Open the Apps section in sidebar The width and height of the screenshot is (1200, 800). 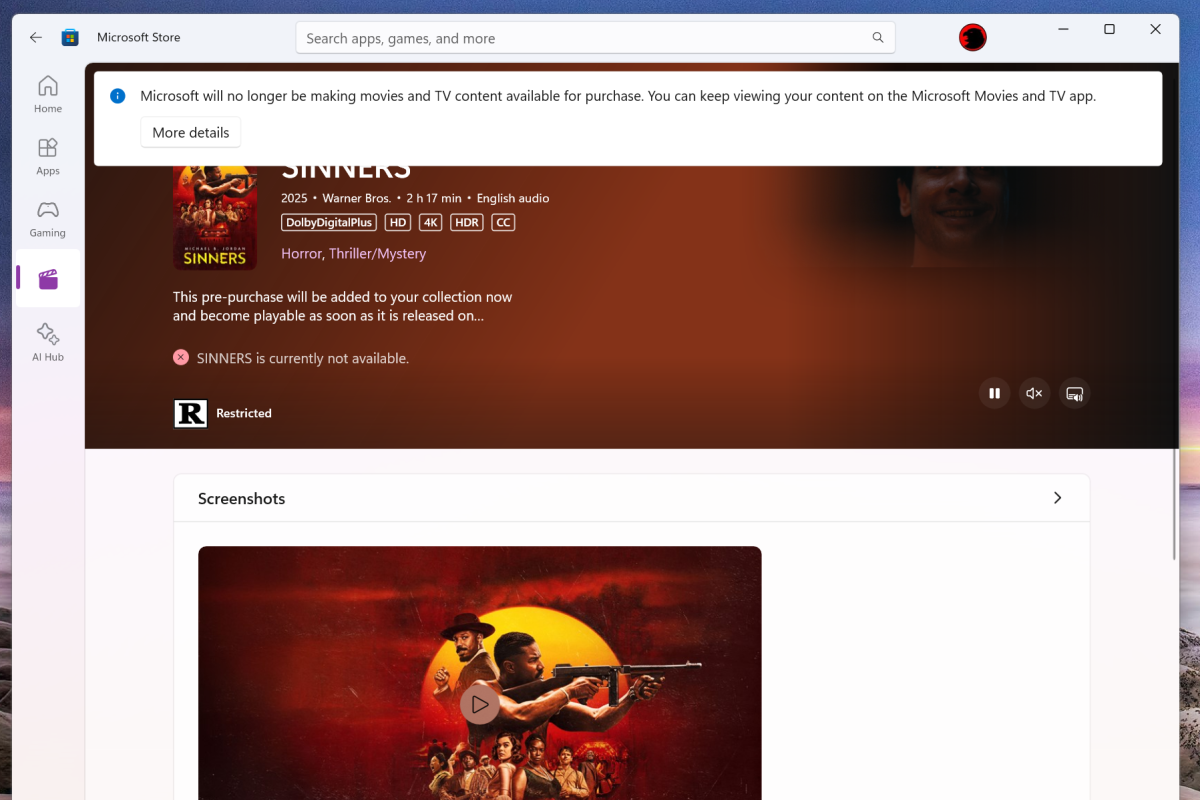click(x=48, y=156)
